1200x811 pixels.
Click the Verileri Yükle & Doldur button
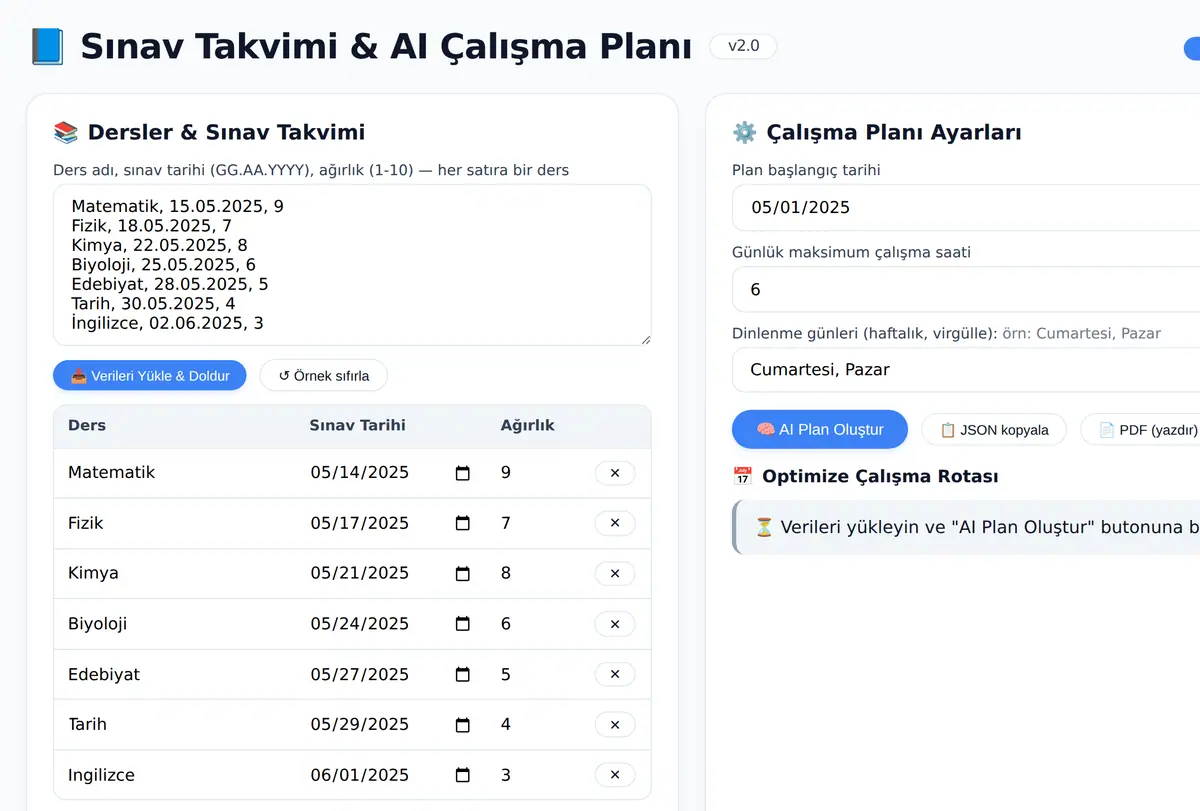point(150,376)
